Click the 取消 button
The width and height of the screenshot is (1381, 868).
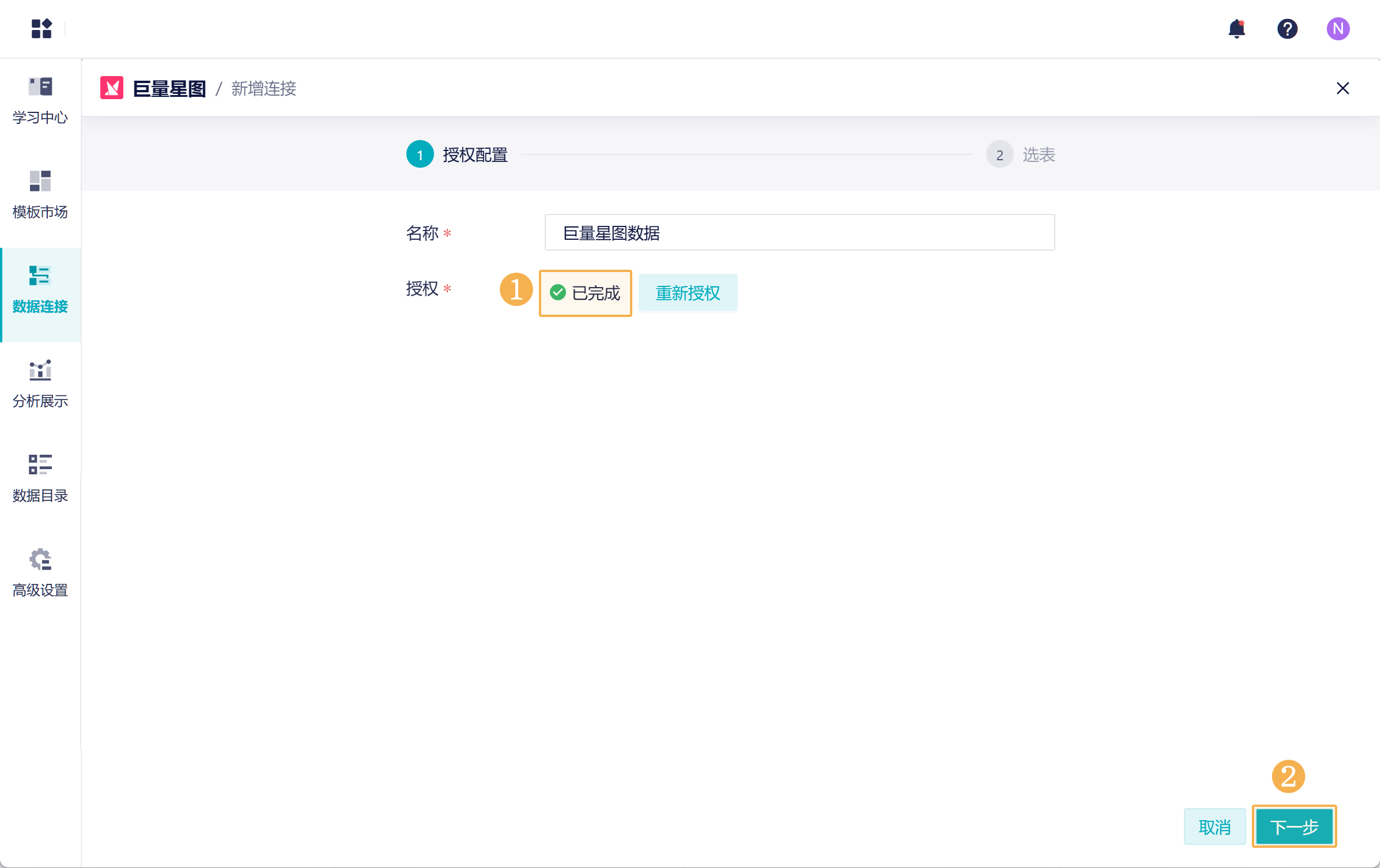1214,827
